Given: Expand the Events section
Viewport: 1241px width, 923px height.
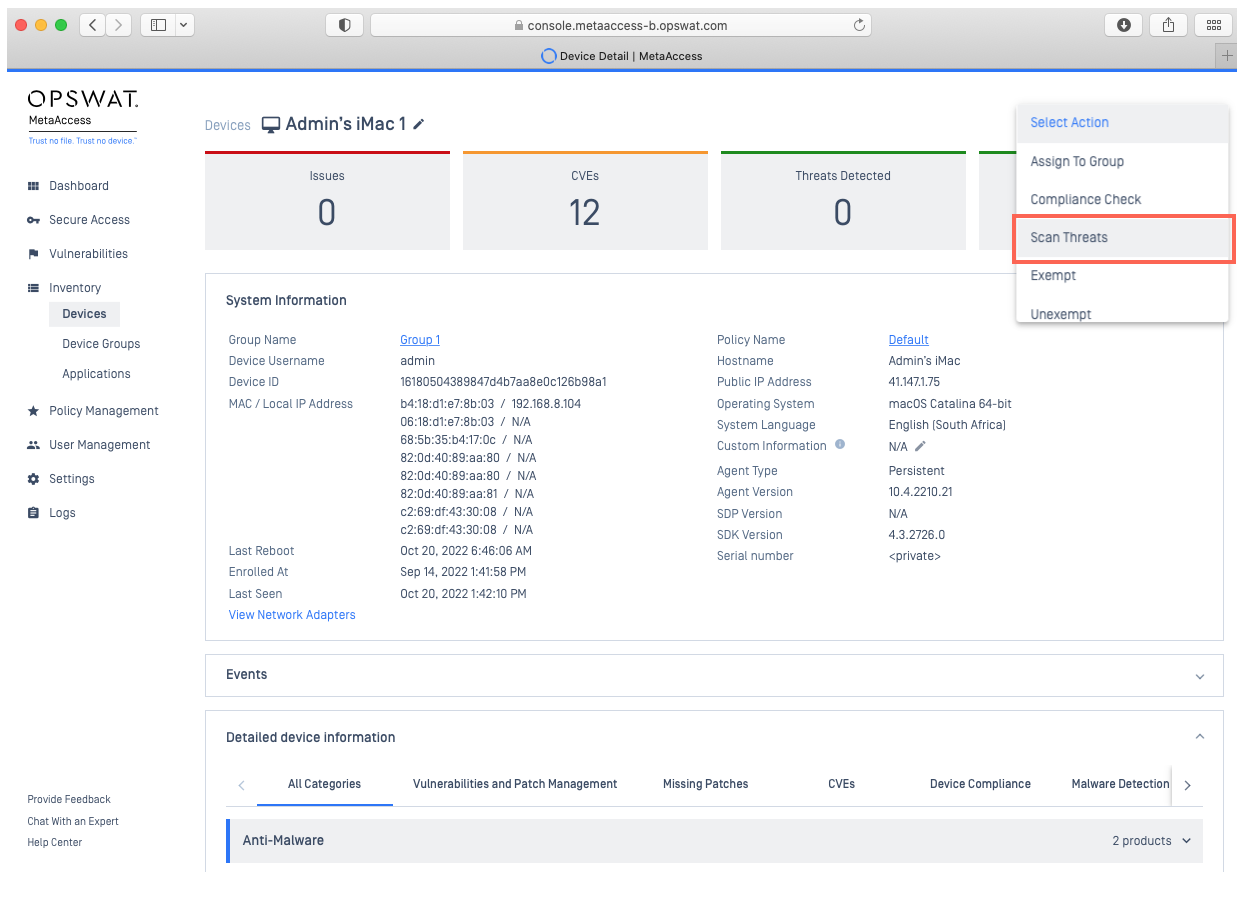Looking at the screenshot, I should [1200, 676].
